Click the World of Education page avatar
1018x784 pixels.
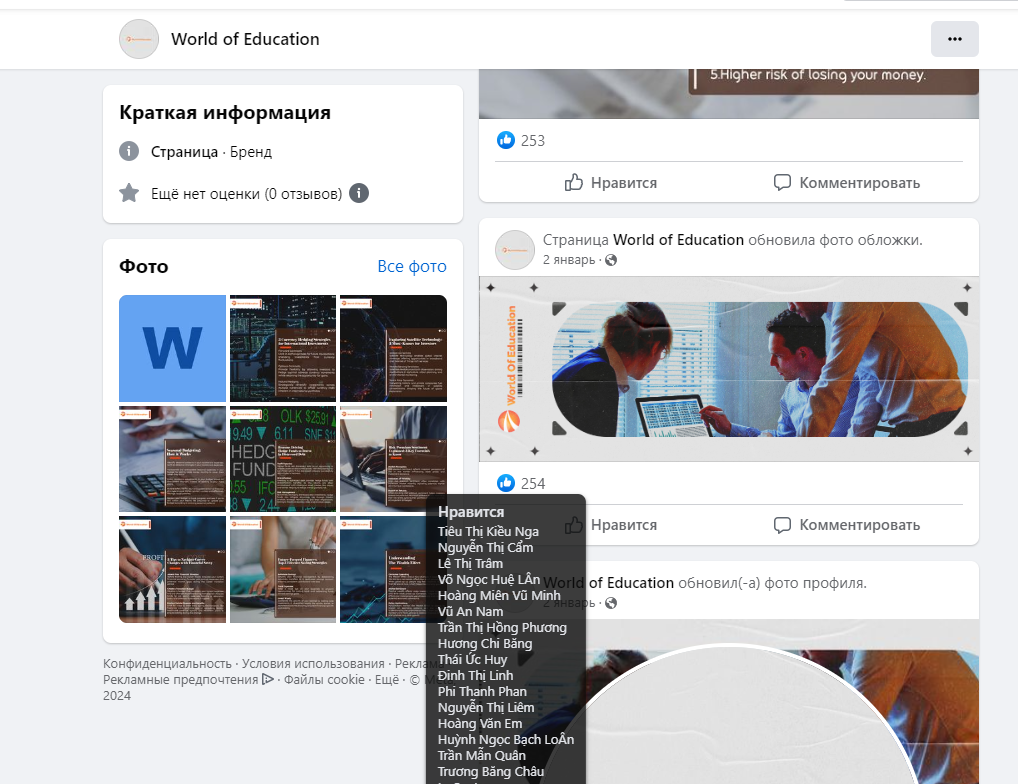(139, 39)
